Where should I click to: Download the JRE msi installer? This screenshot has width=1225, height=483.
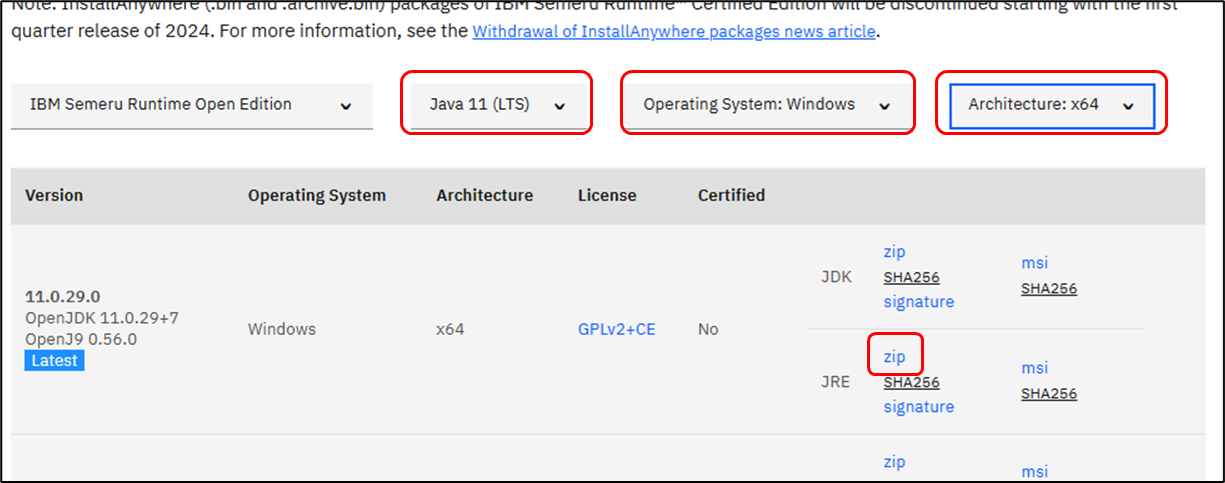click(1034, 368)
